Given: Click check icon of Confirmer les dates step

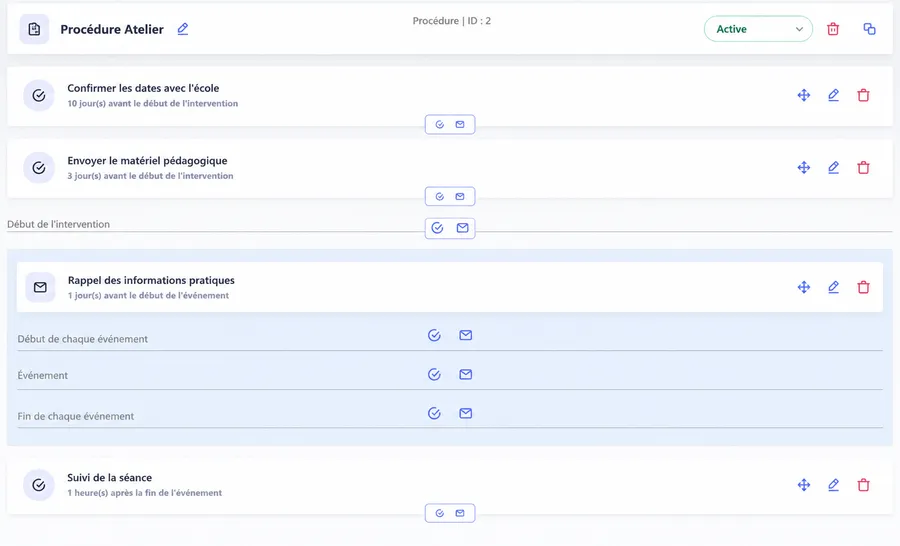Looking at the screenshot, I should (x=38, y=95).
